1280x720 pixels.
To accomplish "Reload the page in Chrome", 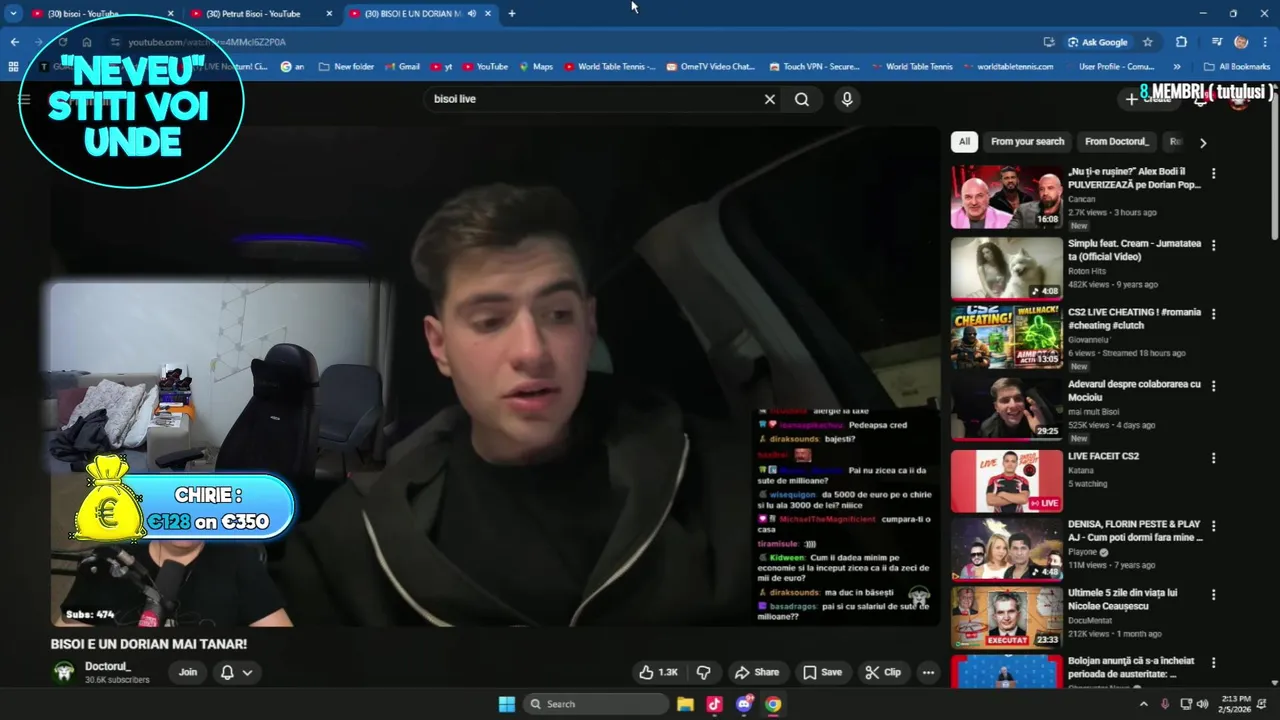I will pos(62,42).
